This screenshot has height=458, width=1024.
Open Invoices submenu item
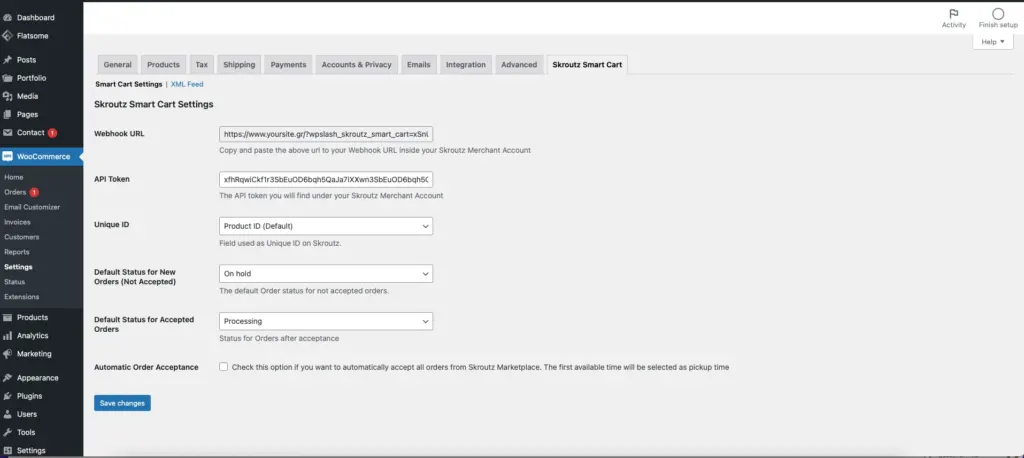tap(17, 222)
